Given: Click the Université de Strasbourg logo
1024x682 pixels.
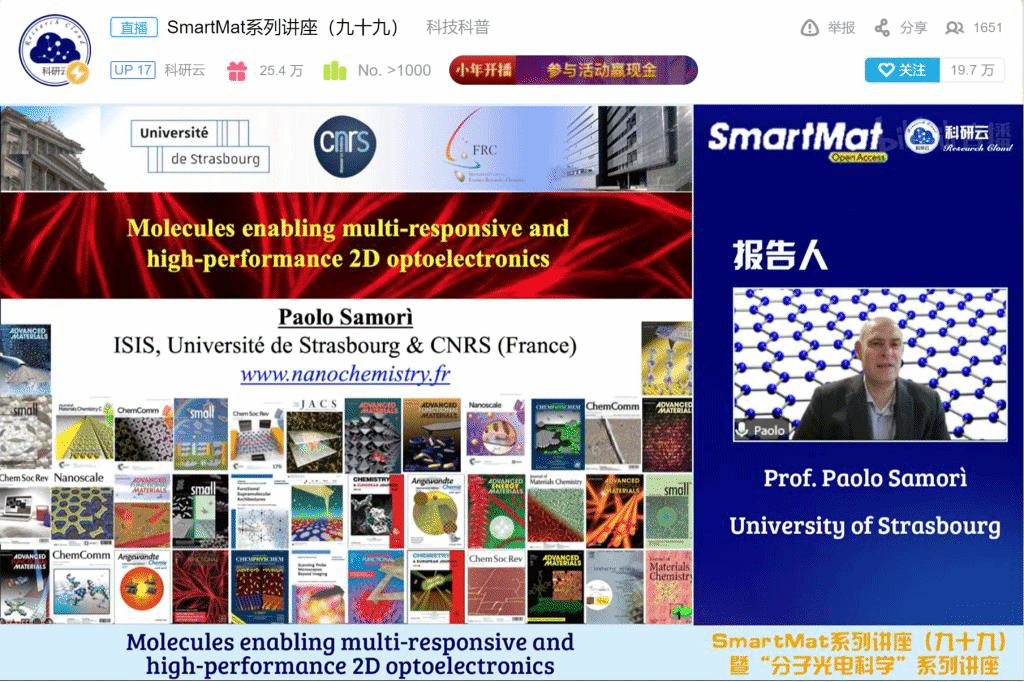Looking at the screenshot, I should (200, 146).
